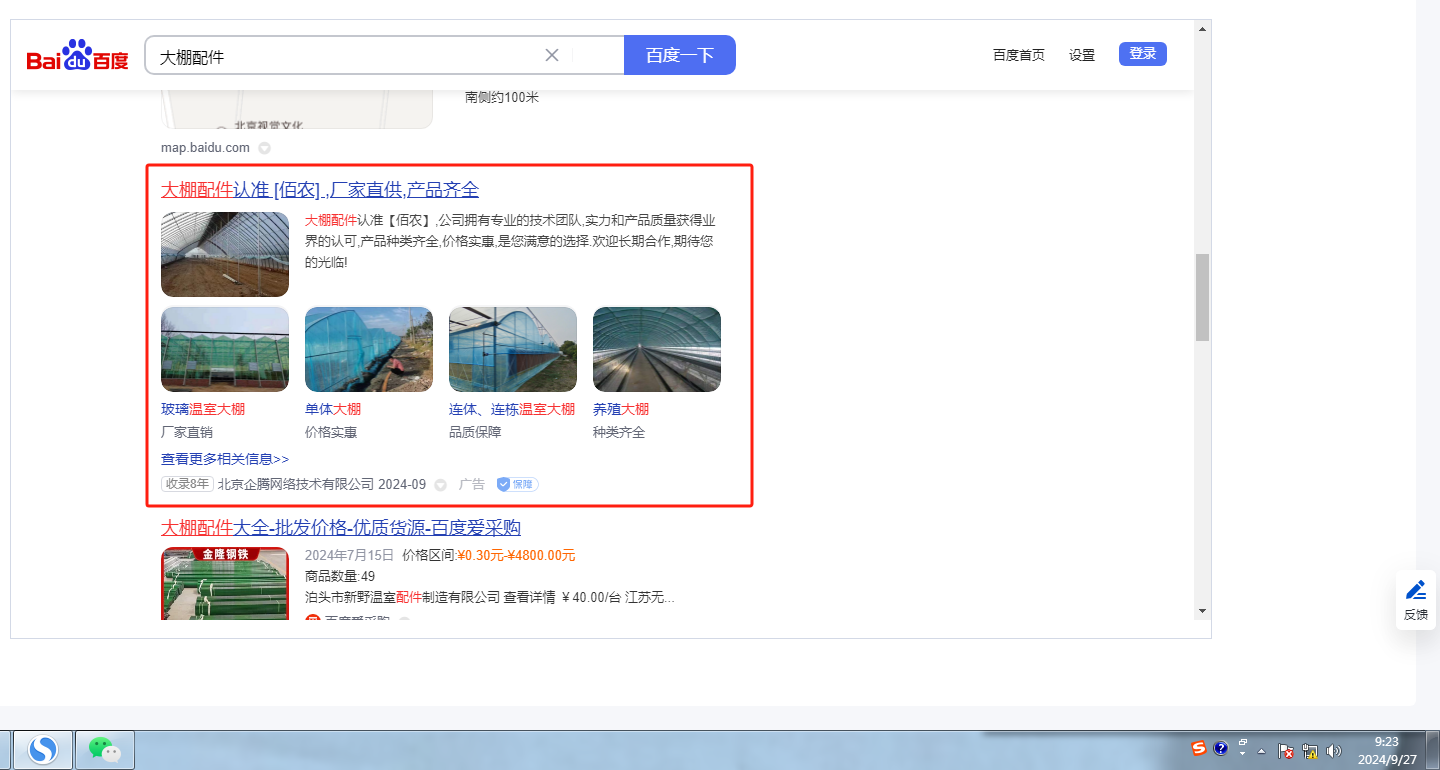The width and height of the screenshot is (1440, 770).
Task: Open the 玻璃温室大棚 thumbnail image
Action: coord(225,349)
